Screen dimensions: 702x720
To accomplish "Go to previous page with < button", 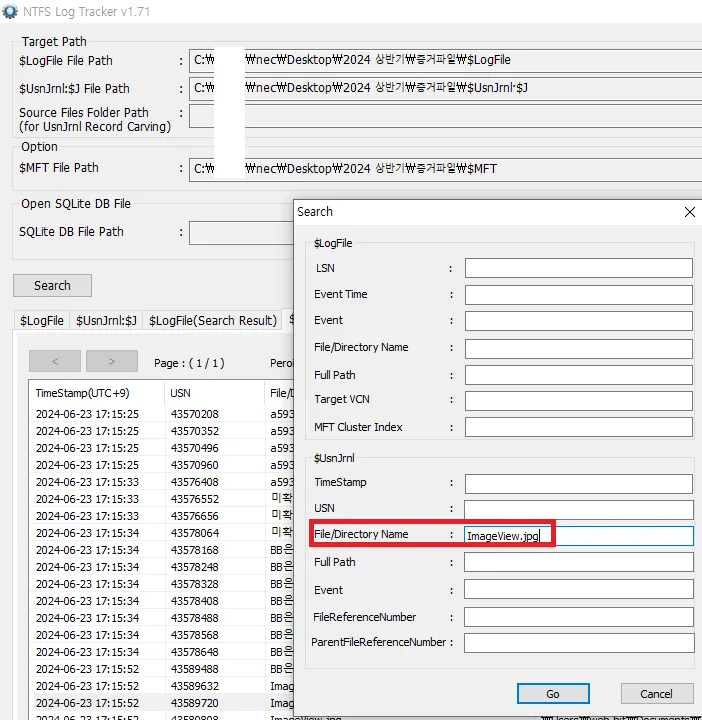I will point(54,362).
